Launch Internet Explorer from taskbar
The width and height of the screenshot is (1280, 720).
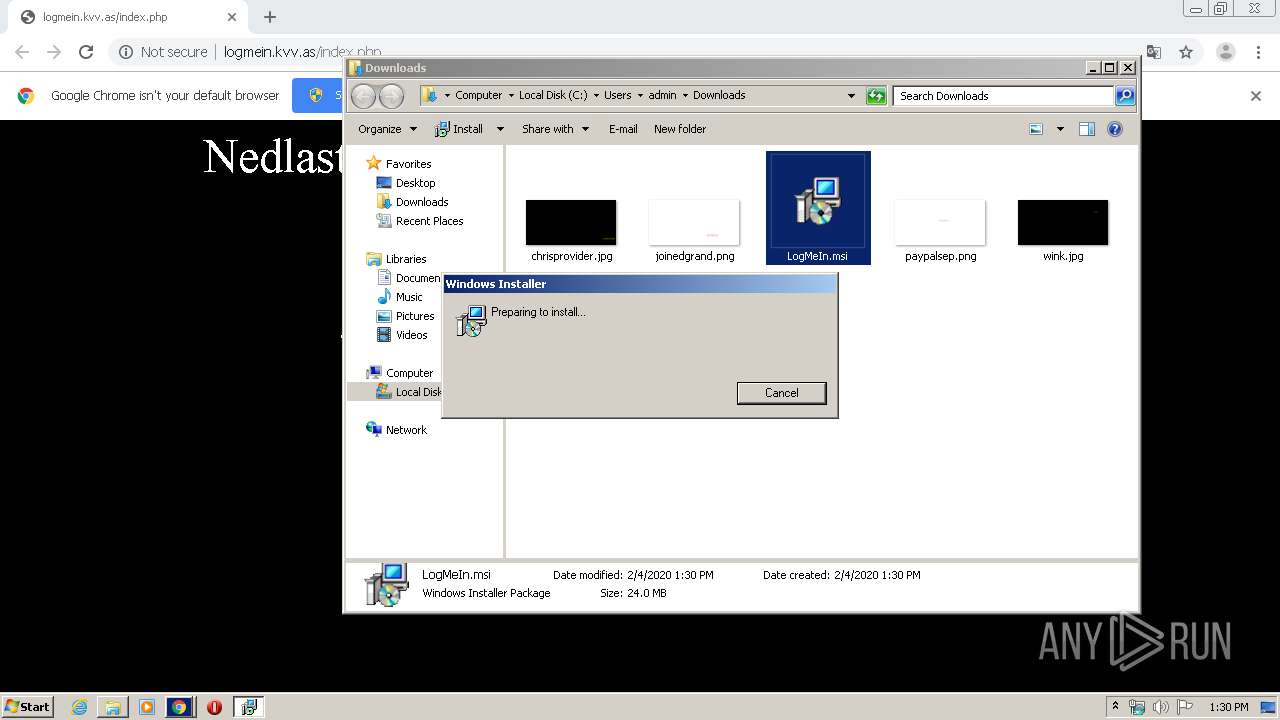[x=80, y=707]
